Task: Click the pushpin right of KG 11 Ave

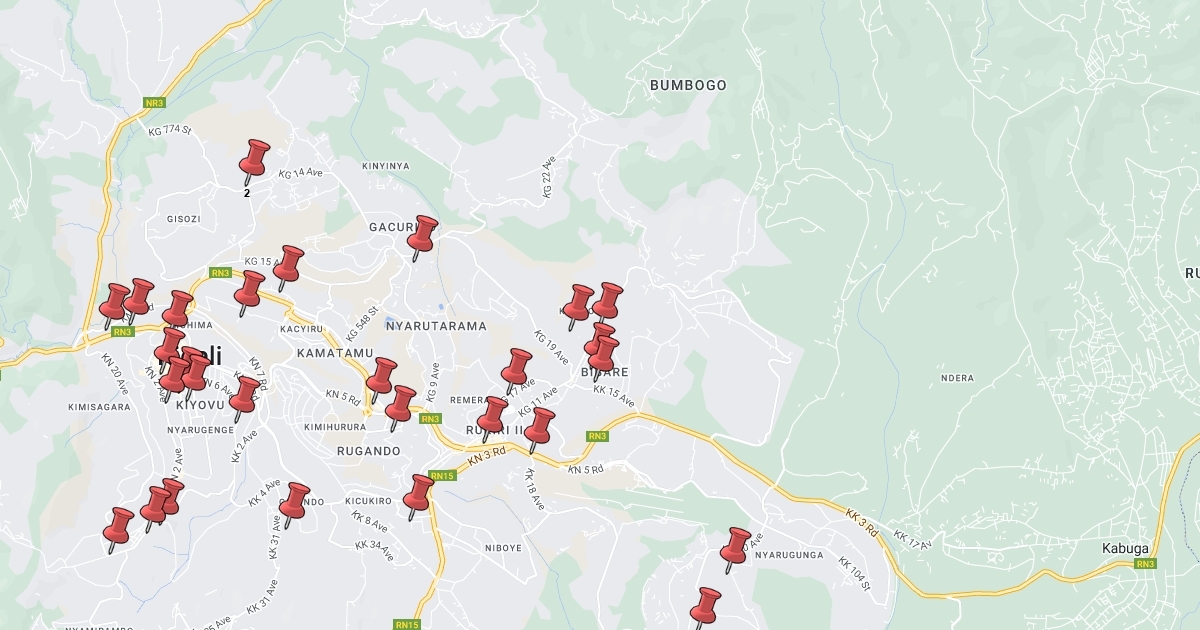Action: click(539, 427)
